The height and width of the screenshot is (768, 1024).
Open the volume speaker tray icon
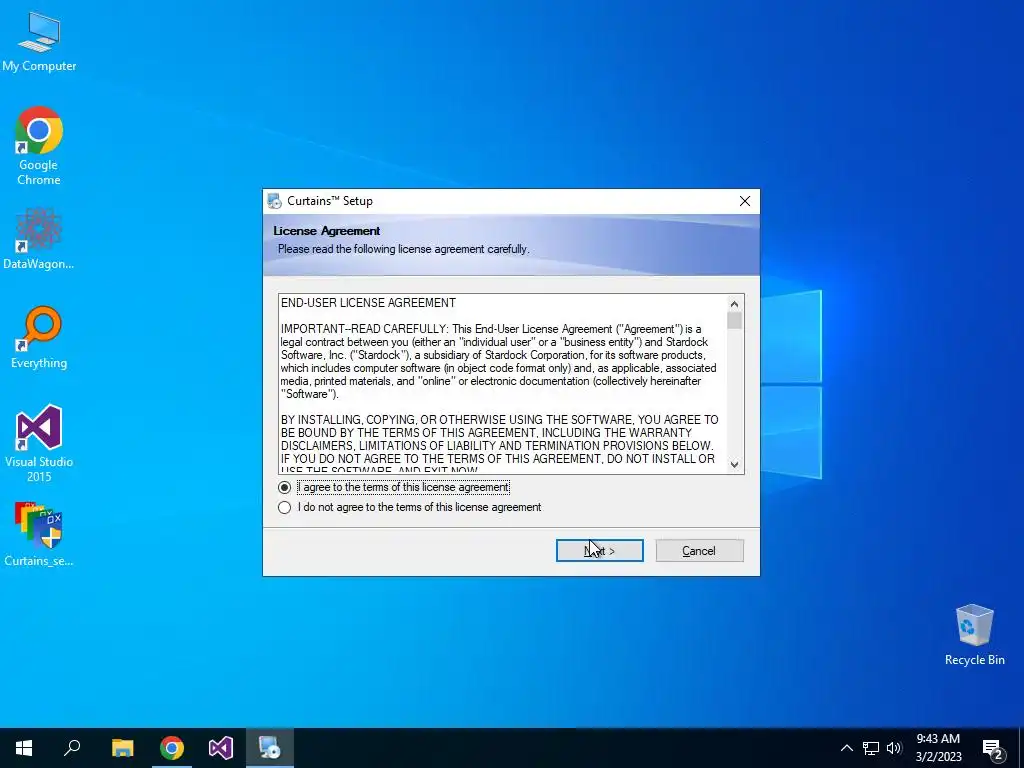pos(894,748)
